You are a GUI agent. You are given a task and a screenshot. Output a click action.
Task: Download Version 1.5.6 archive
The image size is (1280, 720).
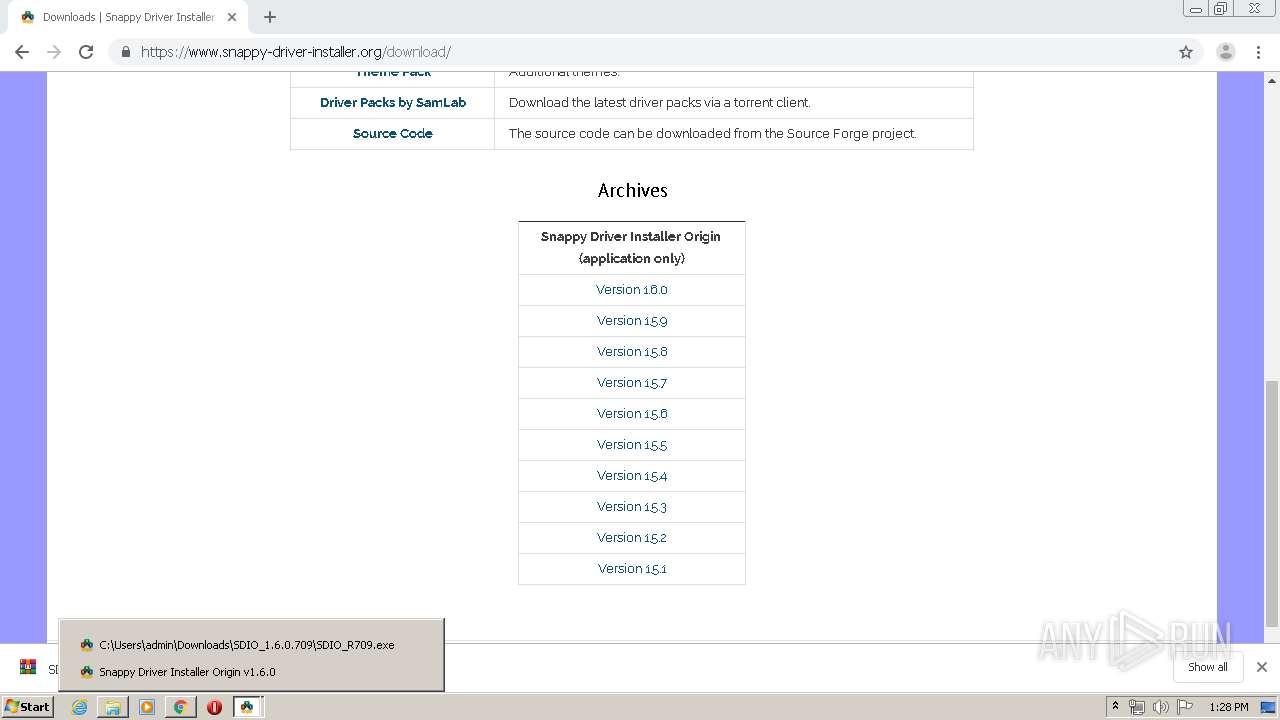click(x=632, y=413)
